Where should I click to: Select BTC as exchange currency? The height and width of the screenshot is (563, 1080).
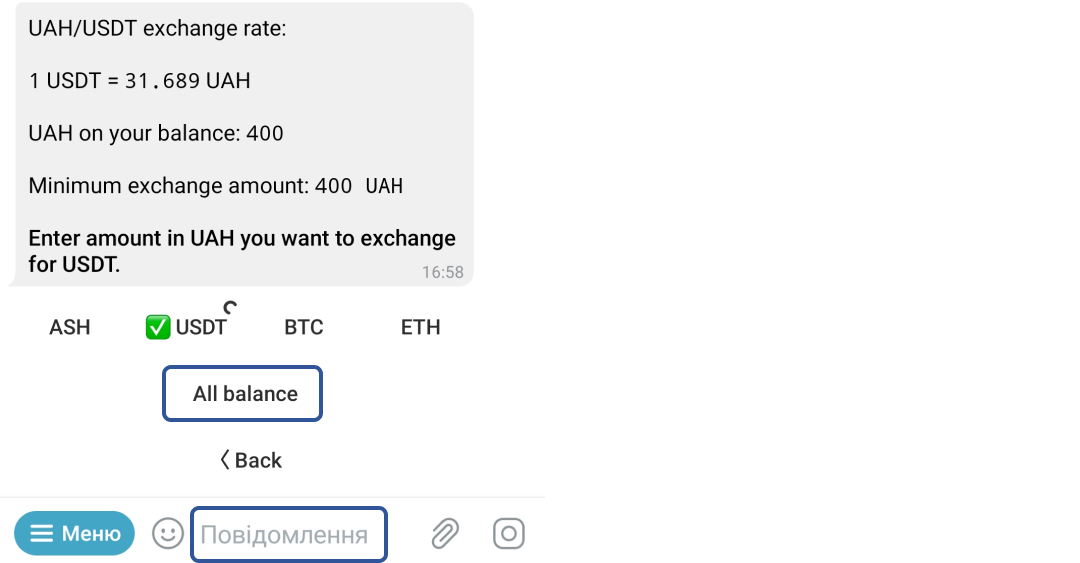(x=304, y=327)
